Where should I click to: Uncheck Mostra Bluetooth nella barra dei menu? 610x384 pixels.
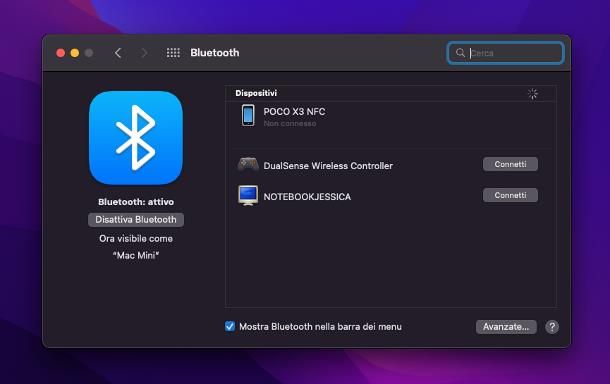230,326
